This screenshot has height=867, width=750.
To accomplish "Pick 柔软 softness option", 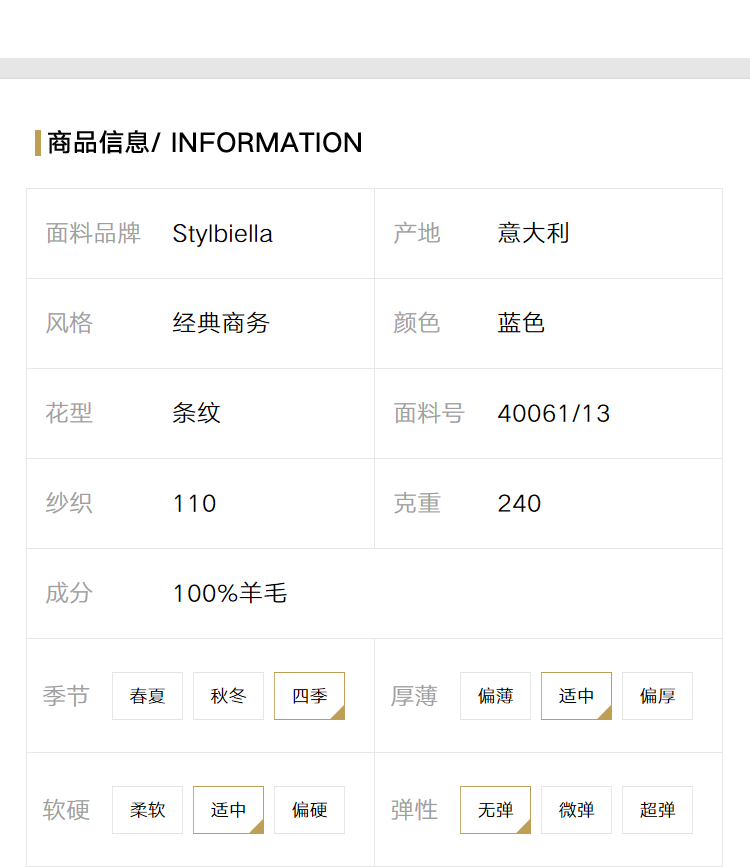I will coord(147,809).
